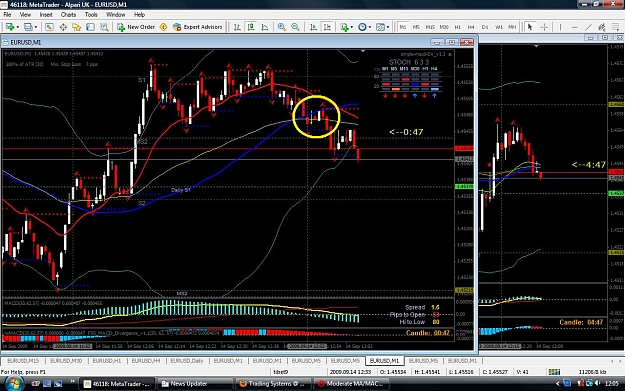Open the Tools menu
625x391 pixels.
[91, 15]
